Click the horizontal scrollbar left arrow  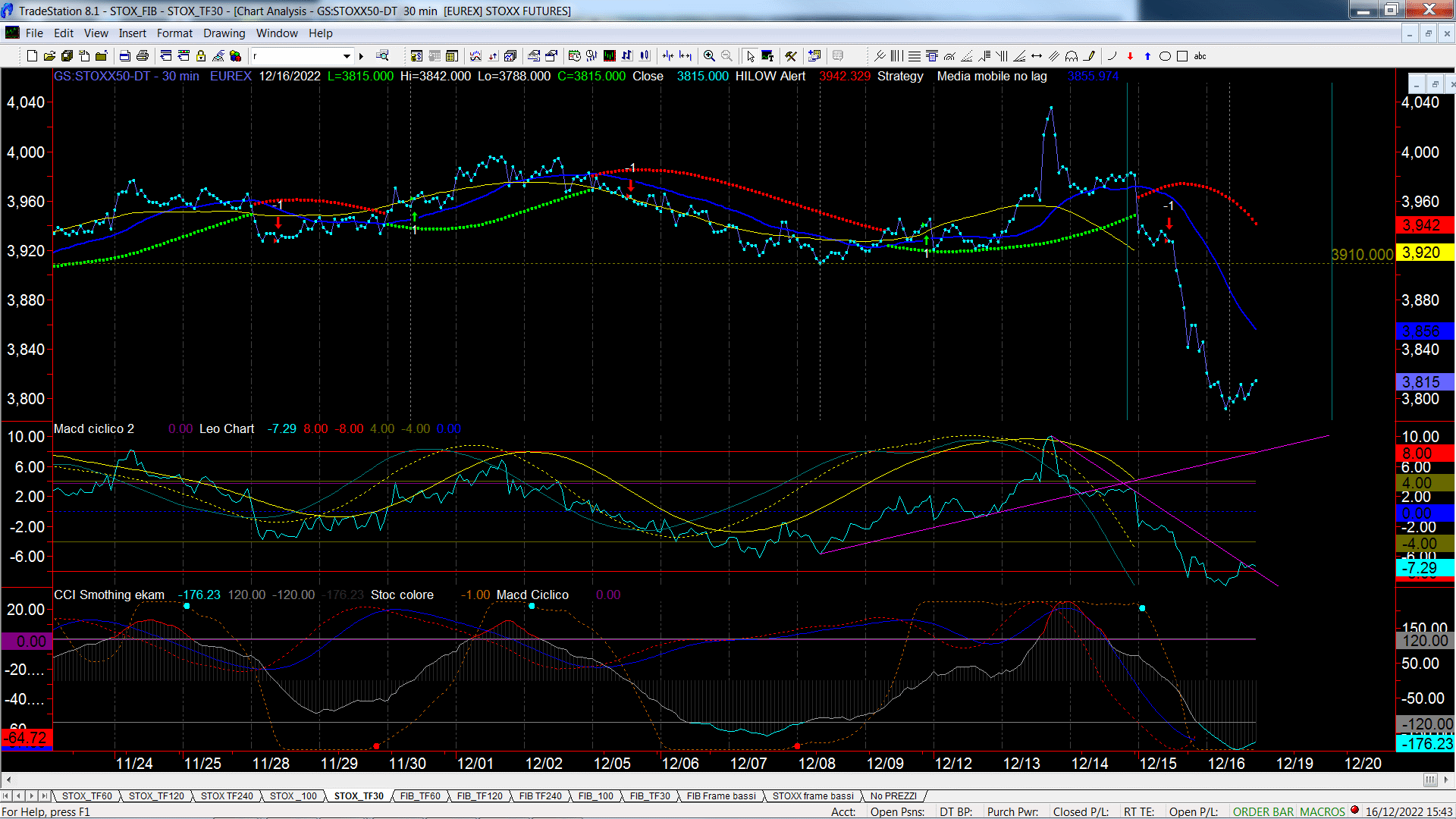pos(8,780)
